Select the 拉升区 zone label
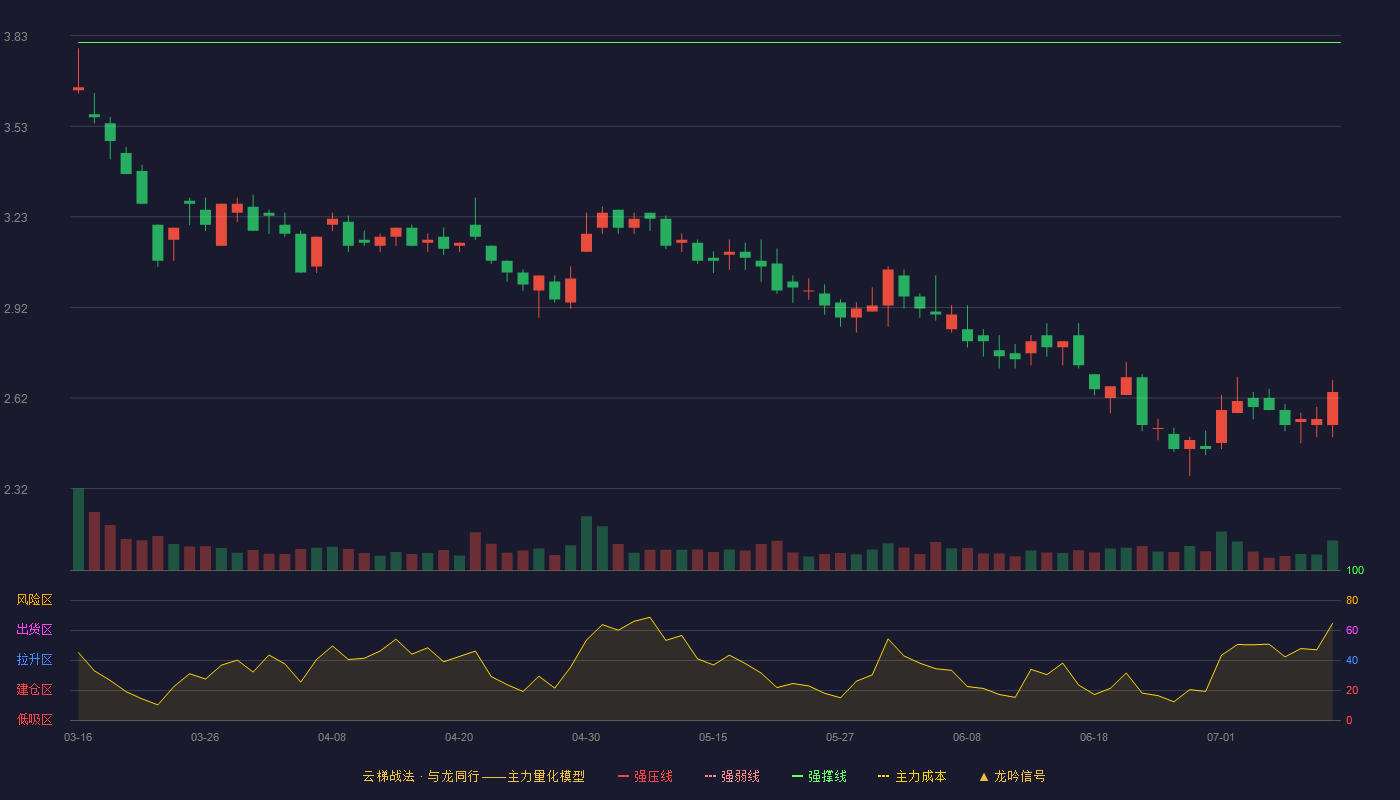This screenshot has width=1400, height=800. click(x=34, y=660)
